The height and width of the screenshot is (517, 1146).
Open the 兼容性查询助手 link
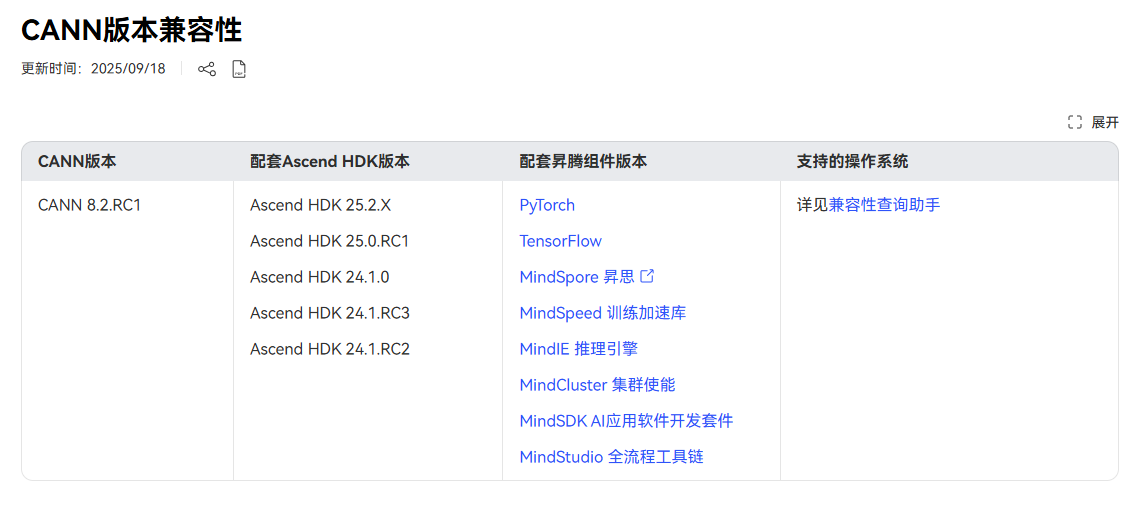click(x=884, y=205)
